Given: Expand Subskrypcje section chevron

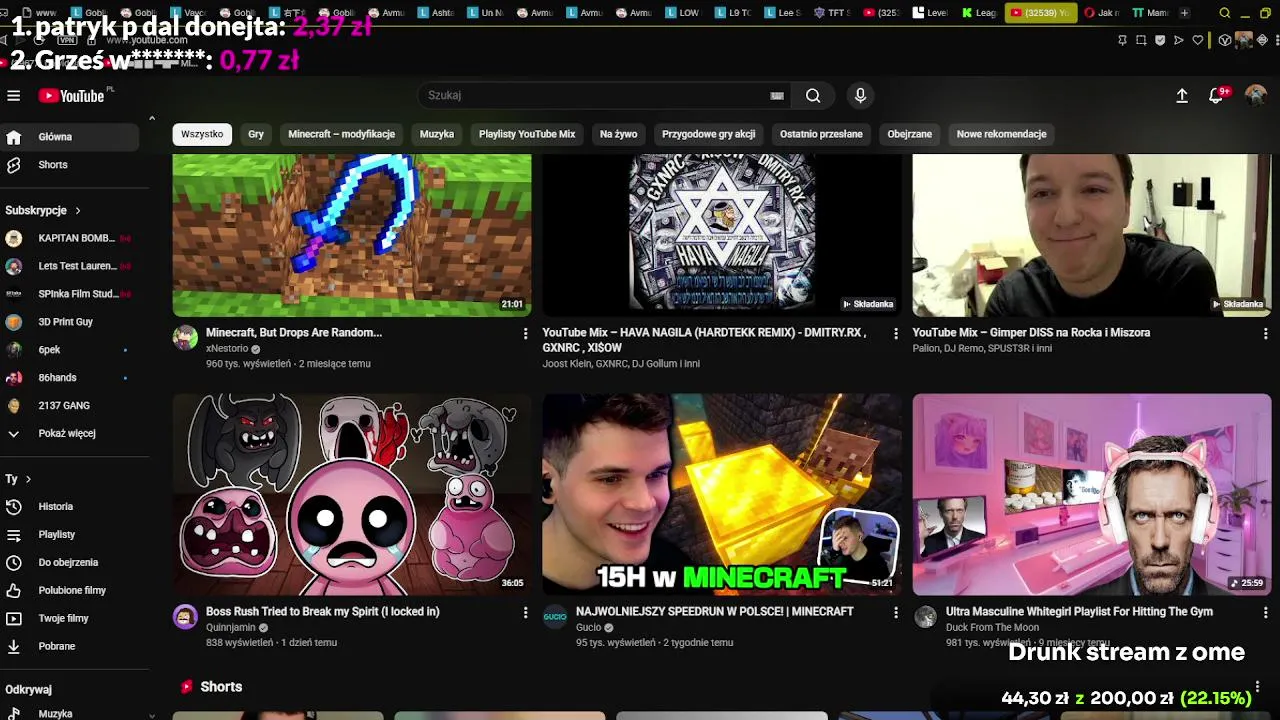Looking at the screenshot, I should (77, 211).
